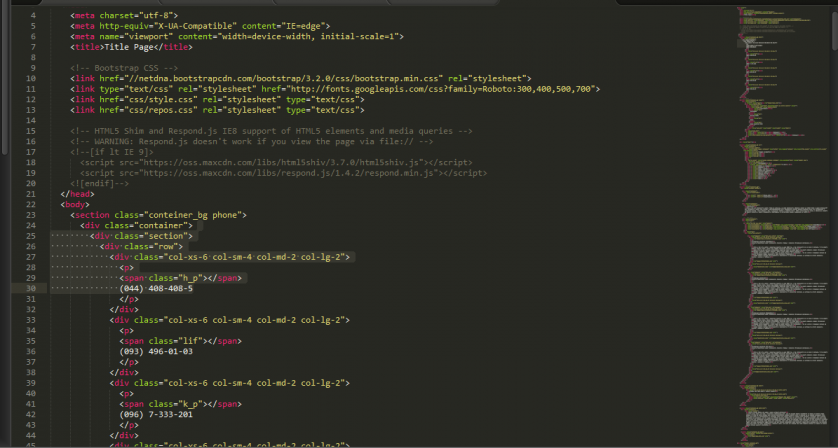Click the '[endif]' comment line
Screen dimensions: 838x448
click(99, 183)
